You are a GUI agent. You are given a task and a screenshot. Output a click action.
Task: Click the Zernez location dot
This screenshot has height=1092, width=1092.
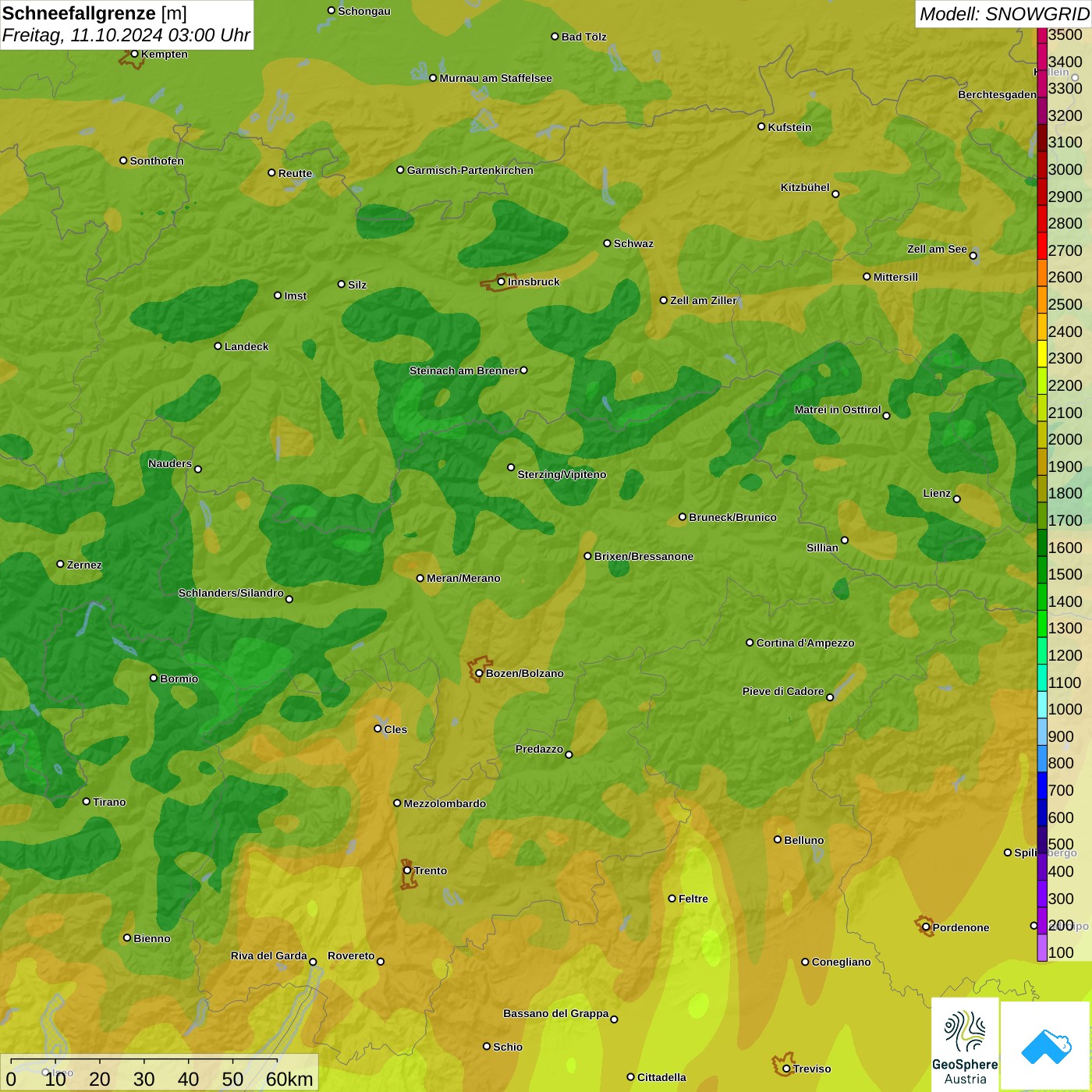point(60,564)
